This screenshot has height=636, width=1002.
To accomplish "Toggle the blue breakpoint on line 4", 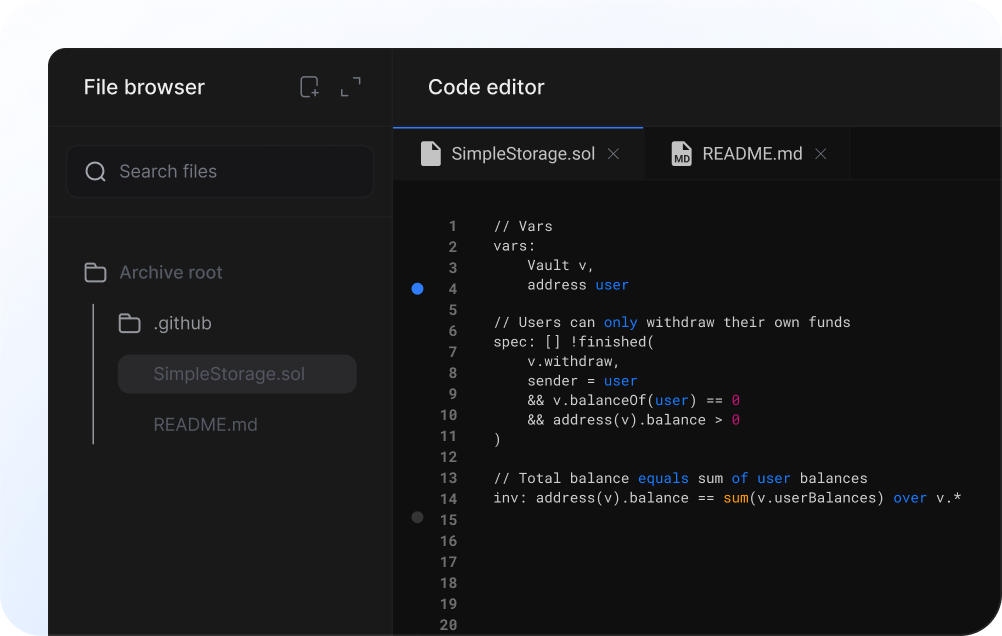I will (x=418, y=289).
